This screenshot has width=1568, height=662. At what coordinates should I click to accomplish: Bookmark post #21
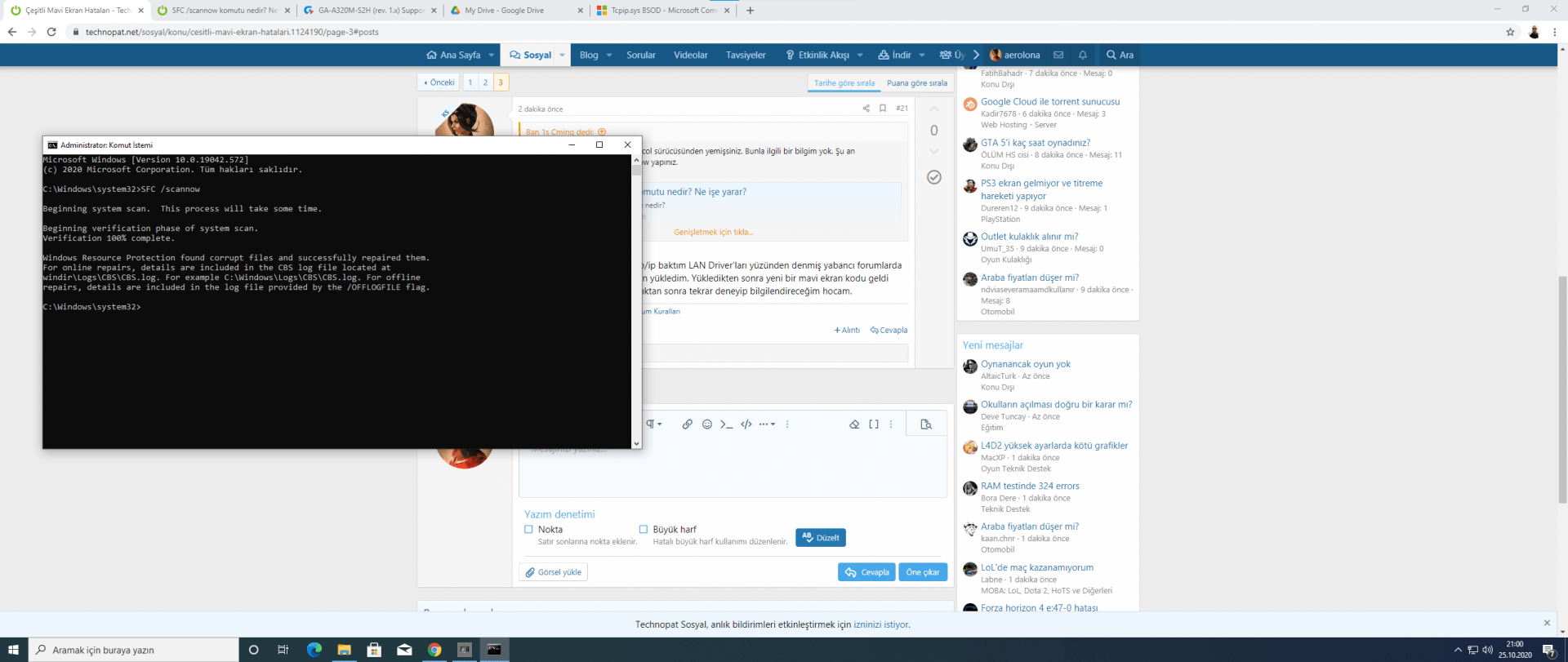click(883, 109)
